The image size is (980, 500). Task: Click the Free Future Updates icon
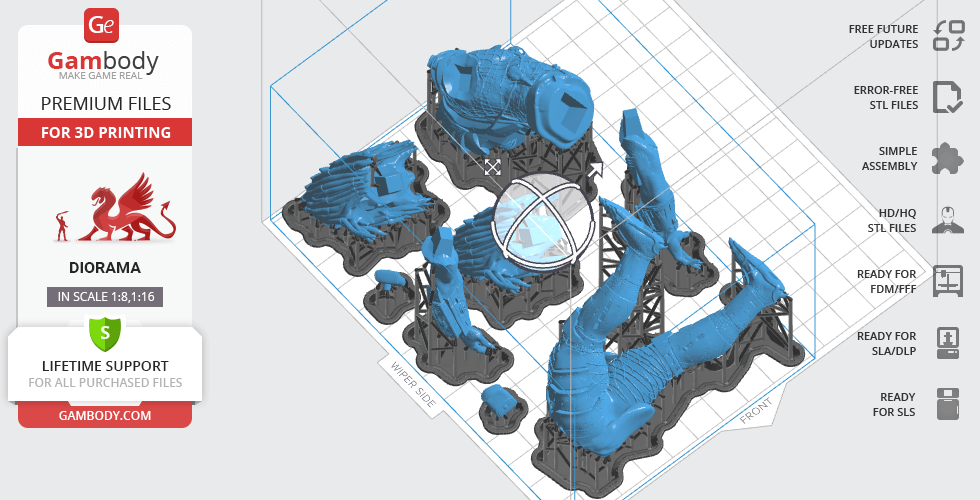click(947, 36)
